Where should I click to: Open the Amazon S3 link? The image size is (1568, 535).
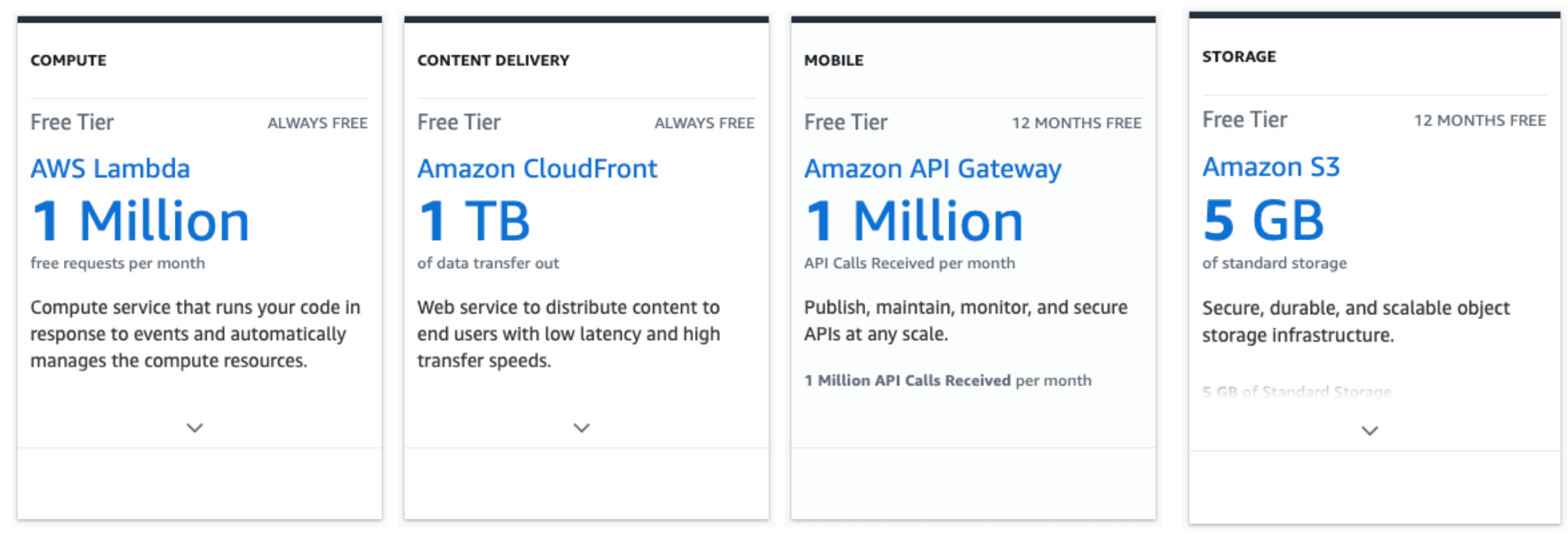tap(1271, 166)
